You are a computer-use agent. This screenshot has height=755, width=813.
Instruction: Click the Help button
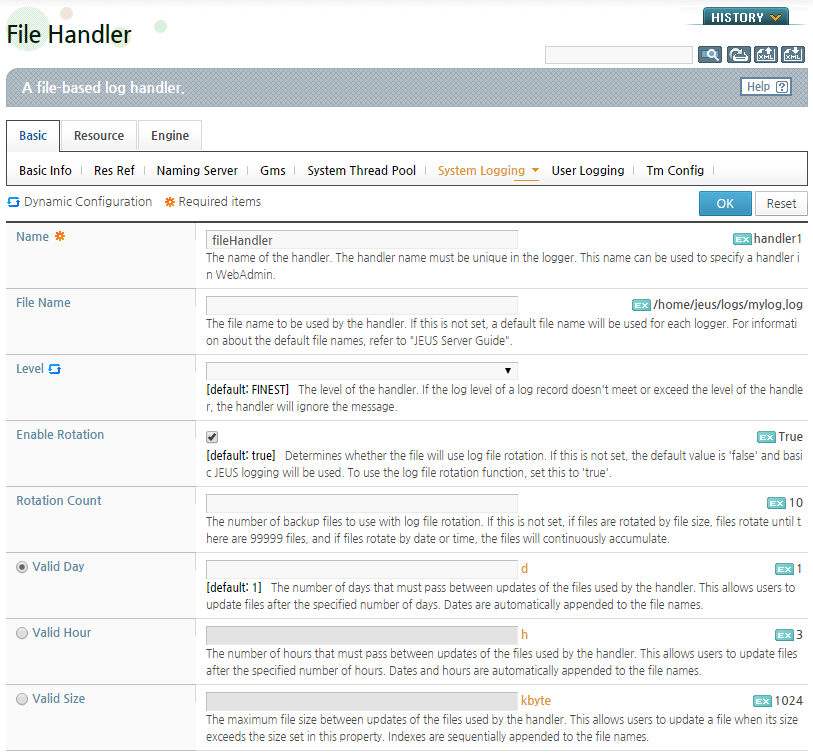click(x=767, y=87)
